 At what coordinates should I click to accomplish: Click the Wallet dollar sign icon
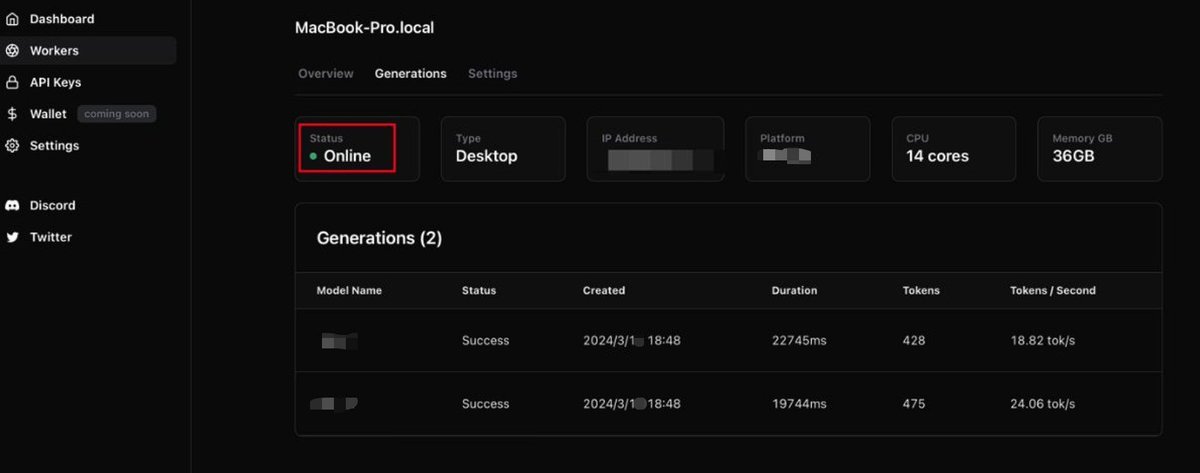coord(13,114)
